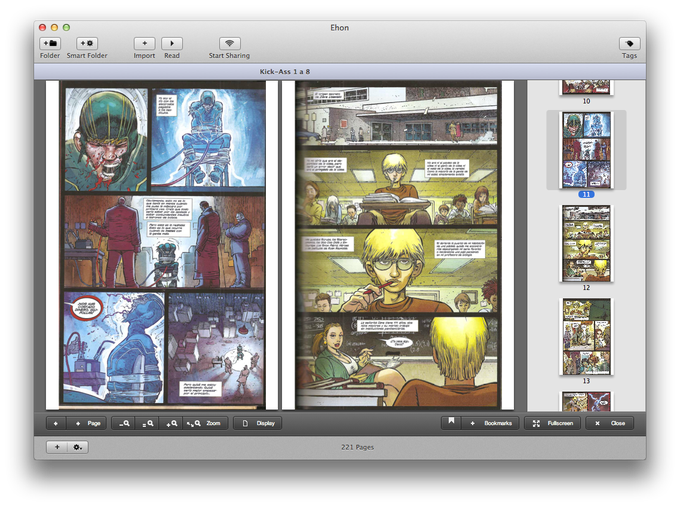Show the bookmark list with the flag icon

click(451, 423)
